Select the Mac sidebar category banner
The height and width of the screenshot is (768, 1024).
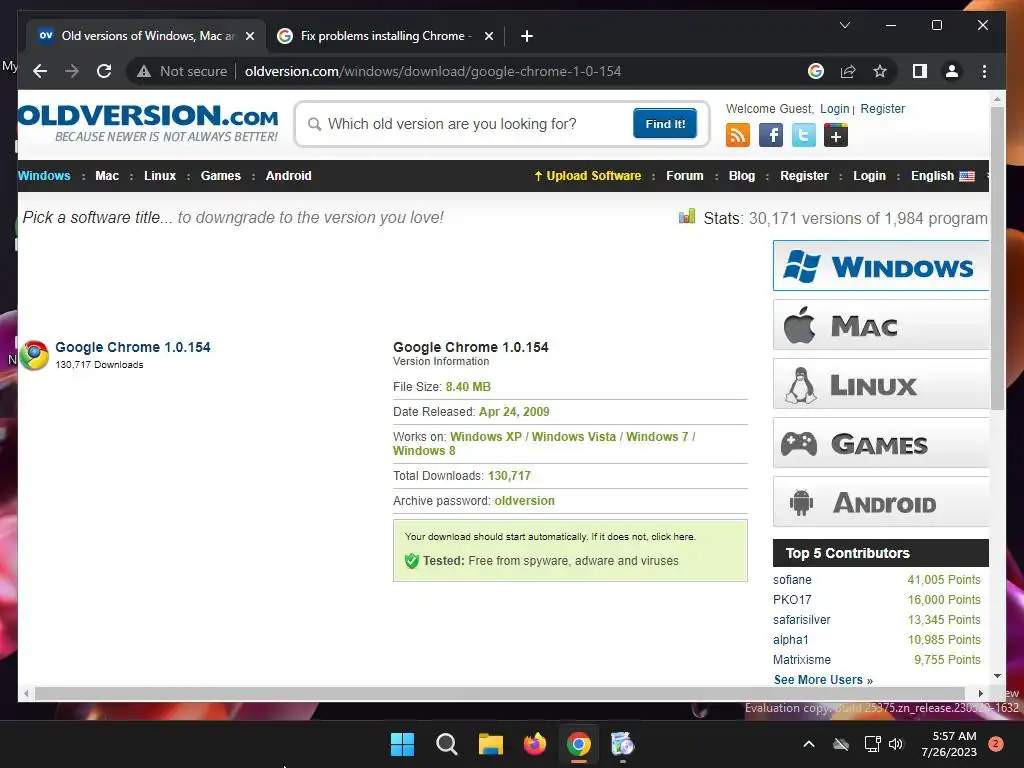coord(881,325)
